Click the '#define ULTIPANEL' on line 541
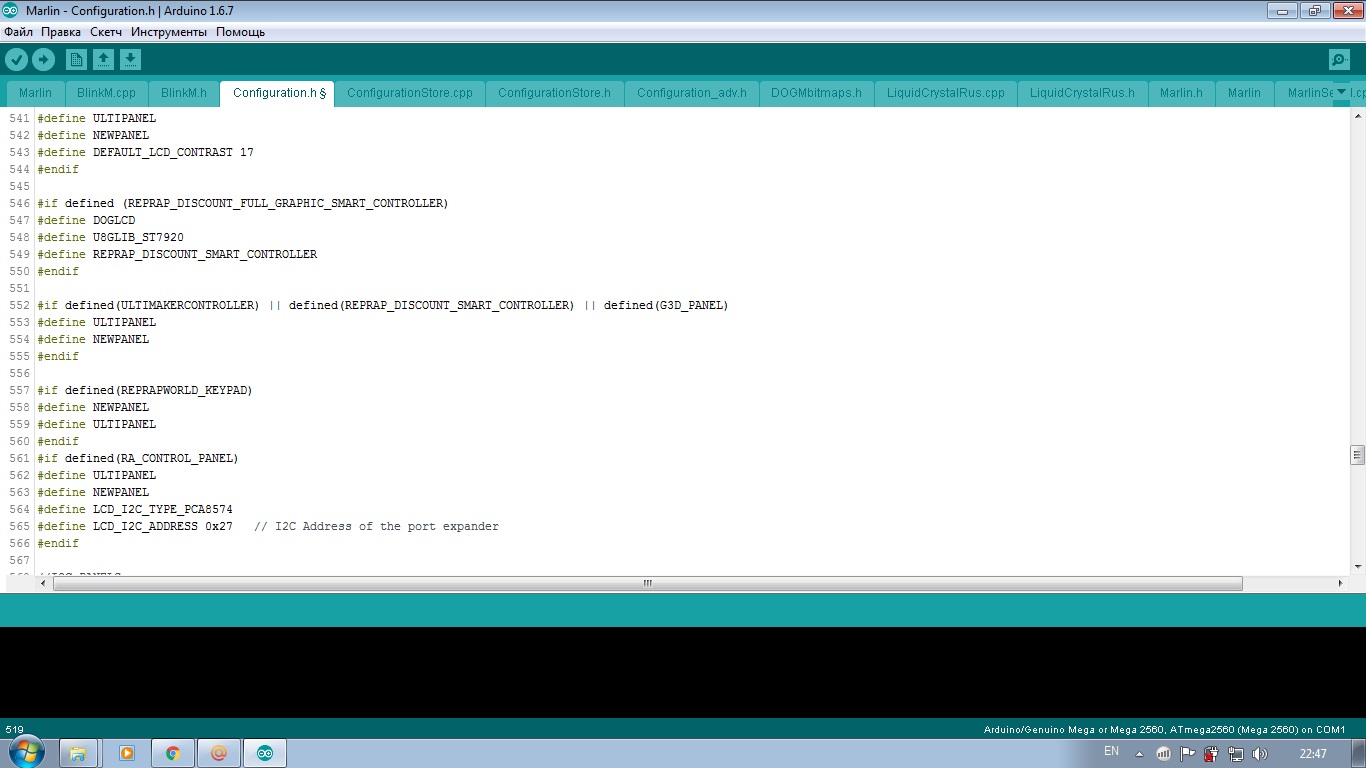 96,118
